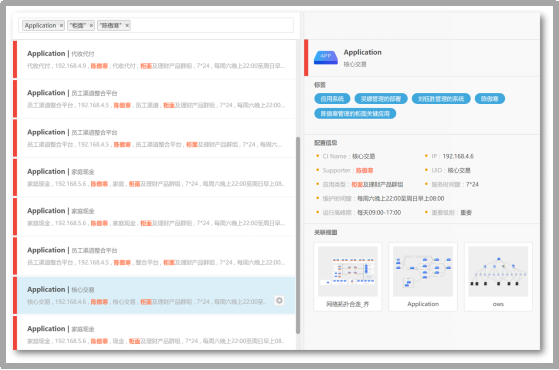Click the 陈傲寒管理的柜面关键应用 tag pill
Viewport: 559px width, 370px height.
coord(355,114)
